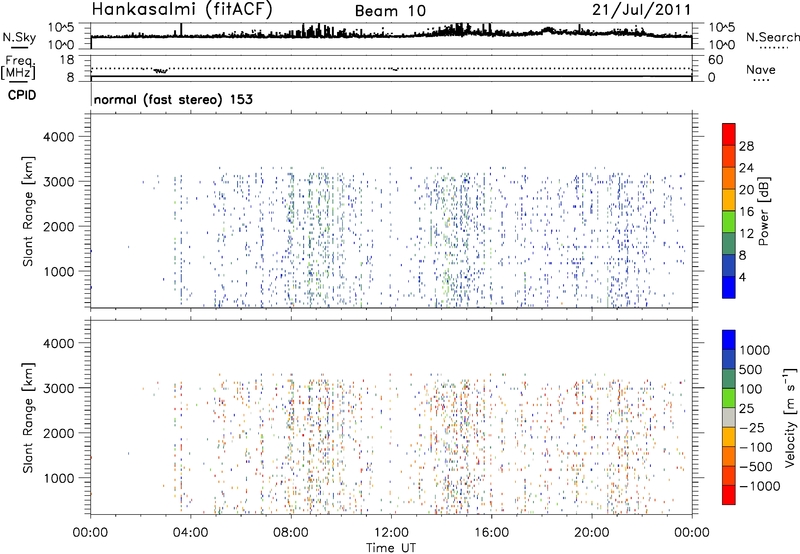800x554 pixels.
Task: Click the date '21/Jul/2011'
Action: point(641,10)
